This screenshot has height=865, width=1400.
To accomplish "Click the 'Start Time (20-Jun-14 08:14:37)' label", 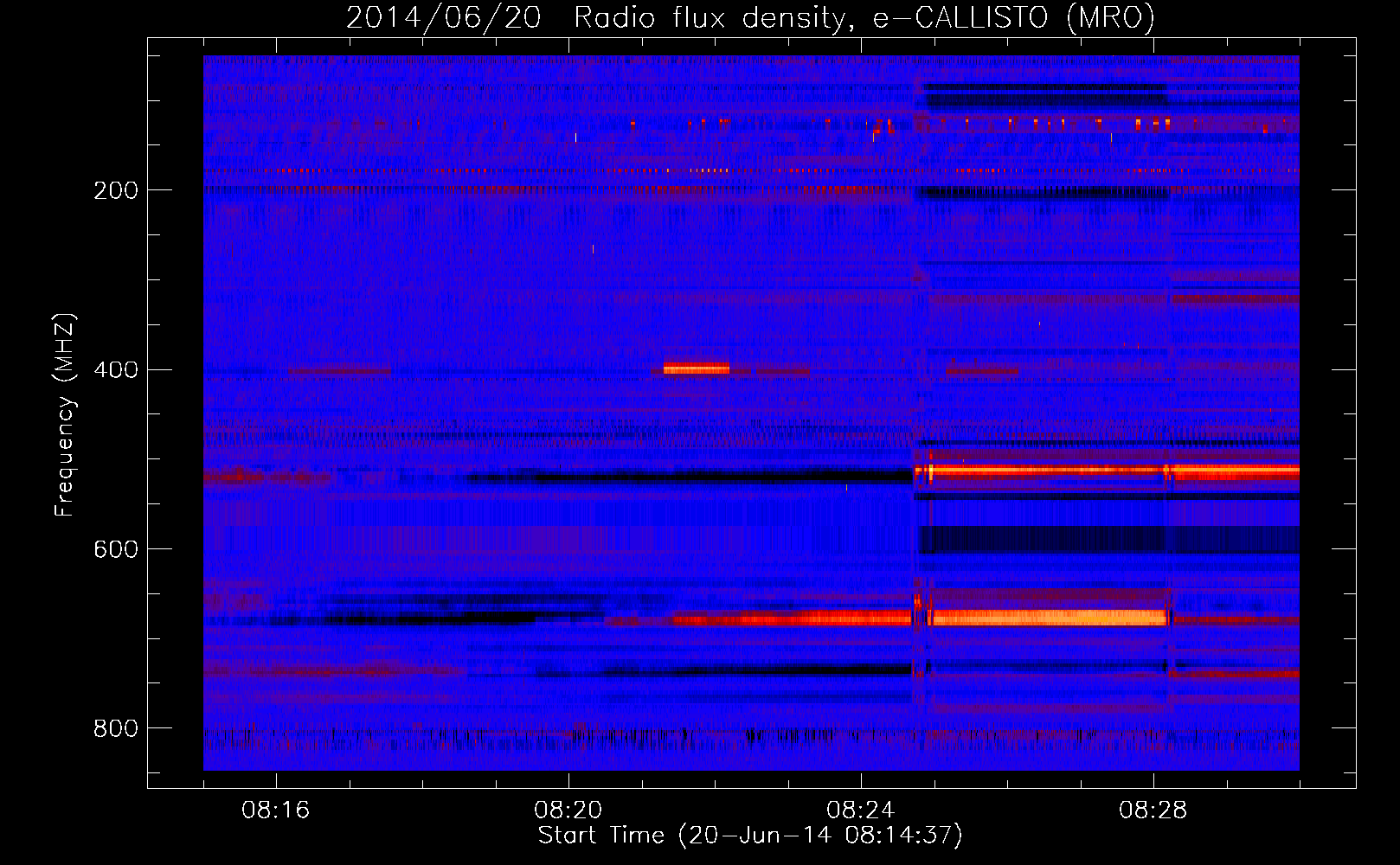I will (750, 836).
